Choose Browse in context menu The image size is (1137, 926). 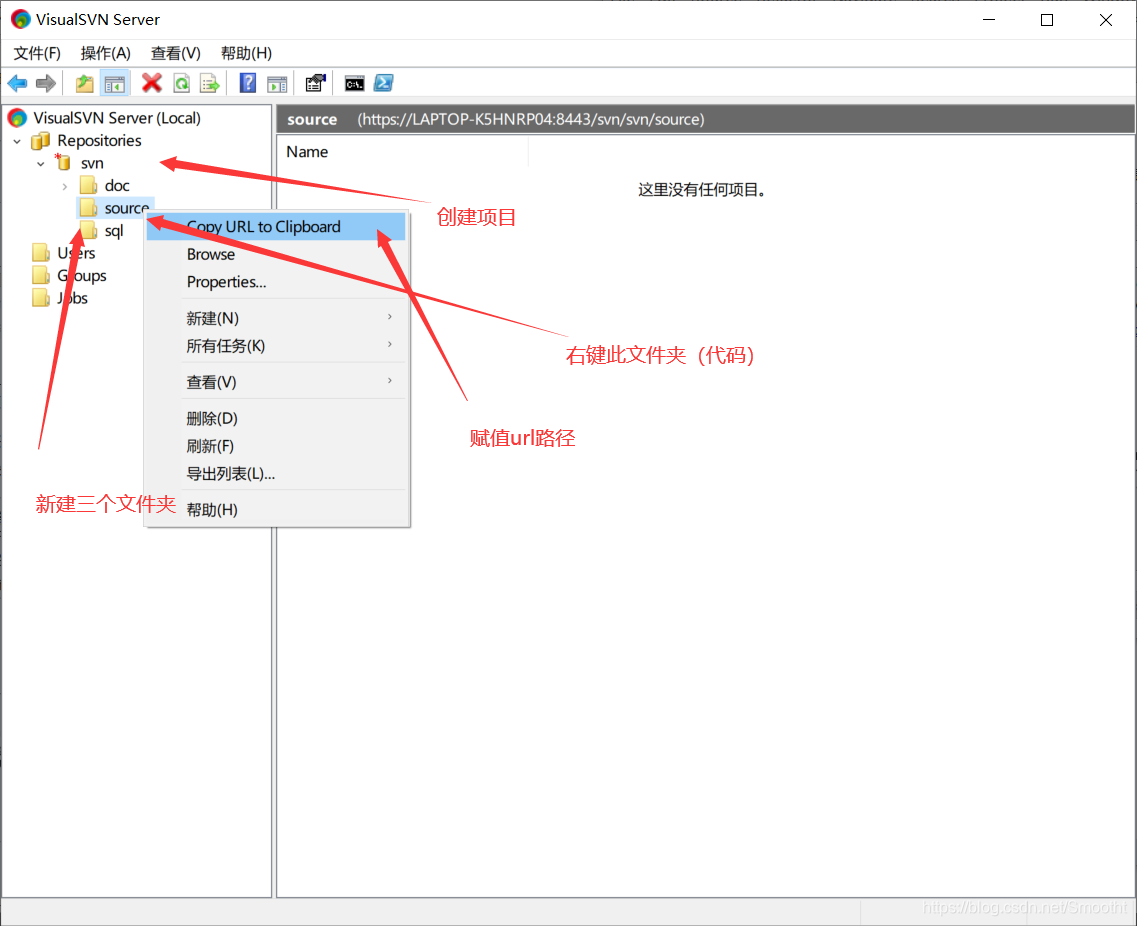(276, 254)
